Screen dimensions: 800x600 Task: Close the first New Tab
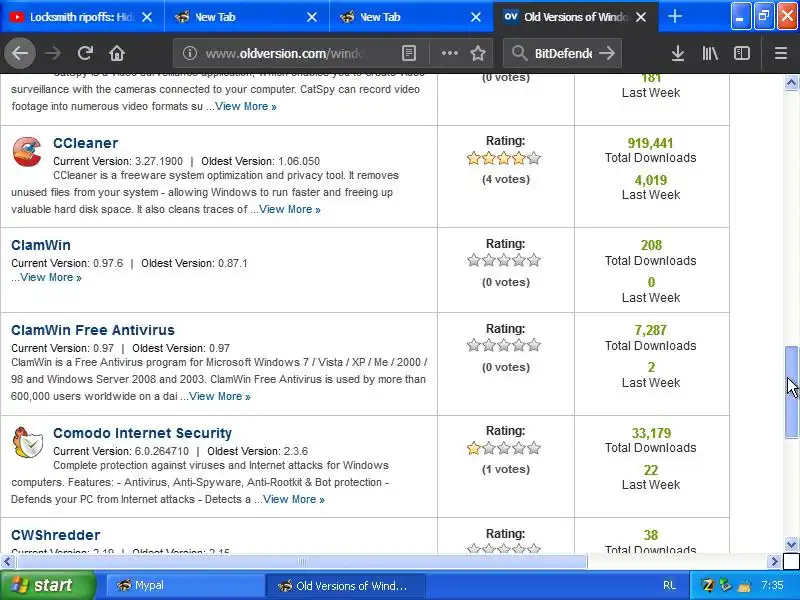point(312,17)
